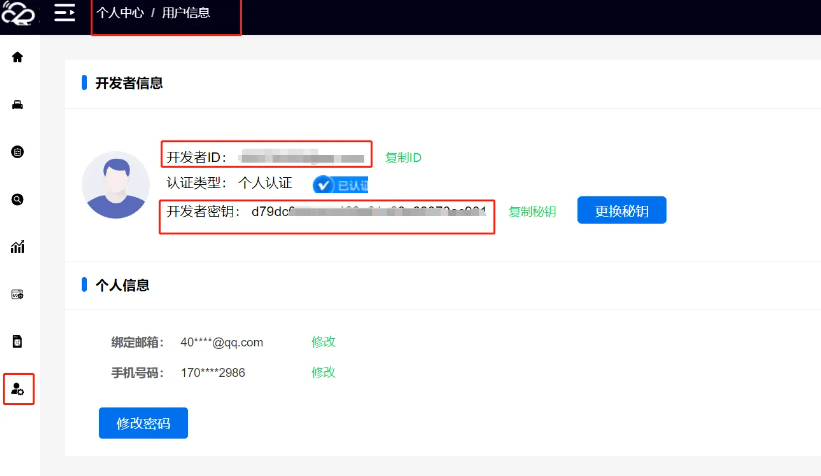Click the 已认证 verified badge
This screenshot has height=476, width=821.
point(341,184)
